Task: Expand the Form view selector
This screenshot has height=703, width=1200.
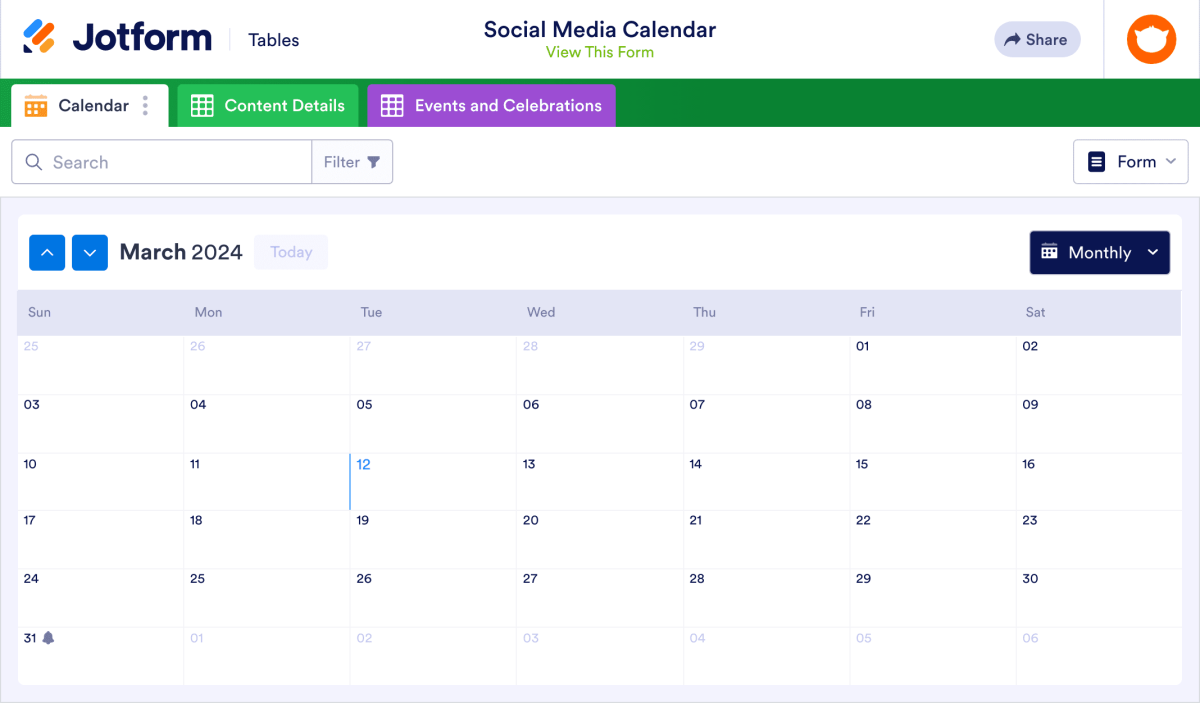Action: pyautogui.click(x=1130, y=161)
